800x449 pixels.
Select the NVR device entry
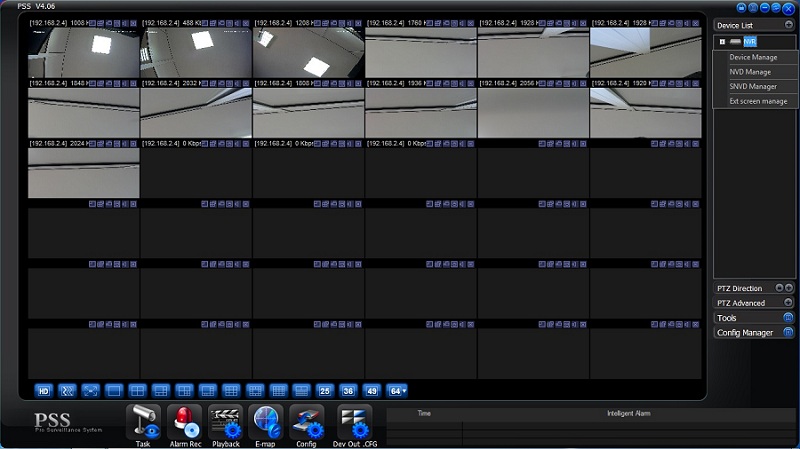click(749, 42)
